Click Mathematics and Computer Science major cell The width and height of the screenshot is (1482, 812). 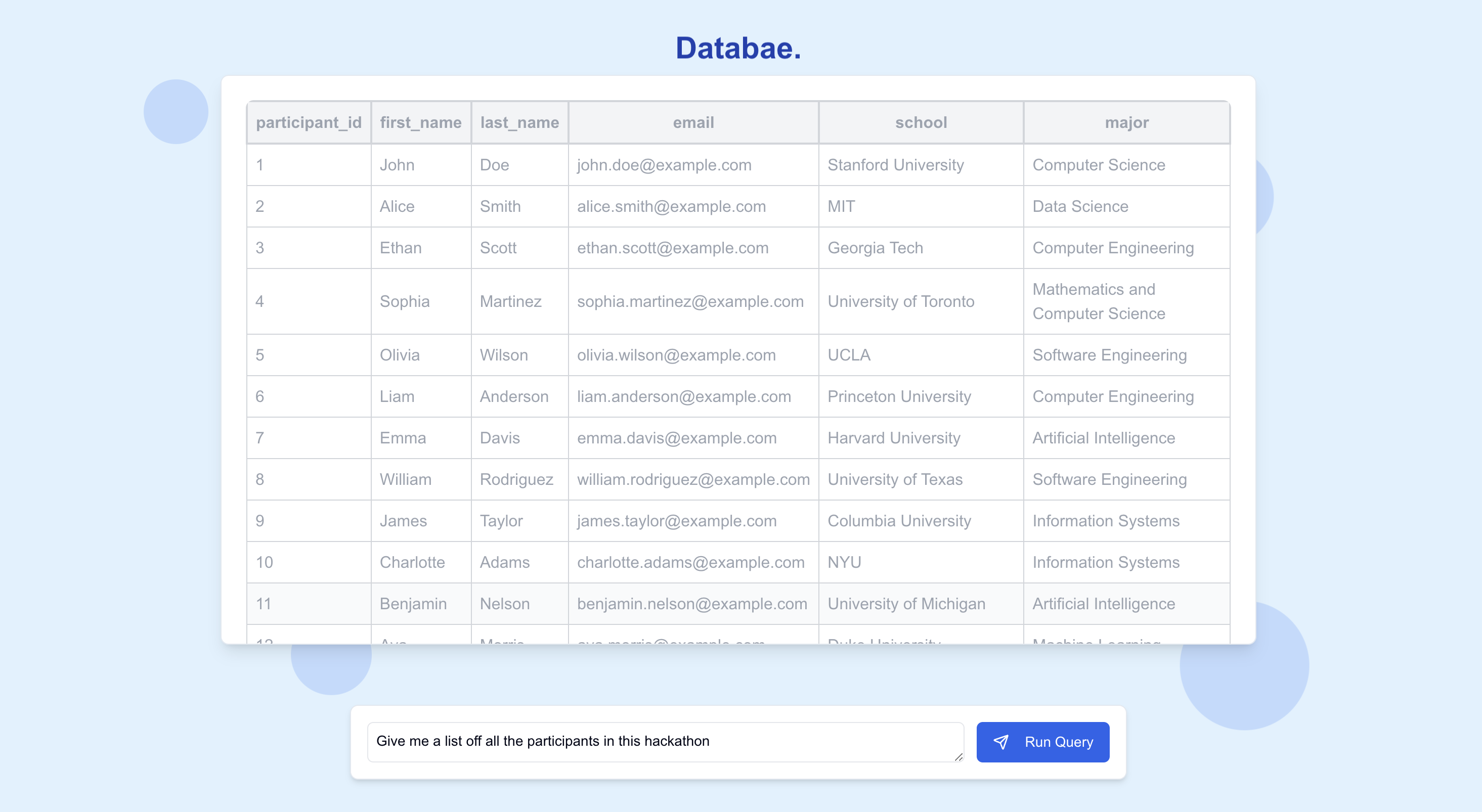click(1098, 301)
